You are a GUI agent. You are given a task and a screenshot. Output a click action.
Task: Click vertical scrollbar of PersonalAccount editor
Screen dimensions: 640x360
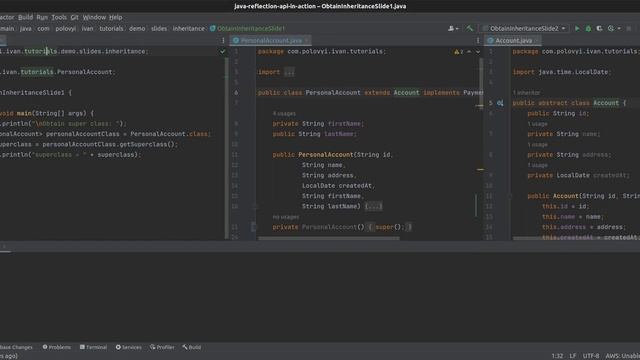481,82
